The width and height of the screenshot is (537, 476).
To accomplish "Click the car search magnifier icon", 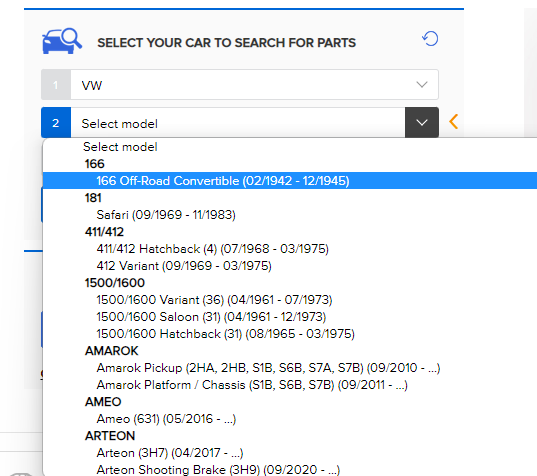I will click(62, 41).
